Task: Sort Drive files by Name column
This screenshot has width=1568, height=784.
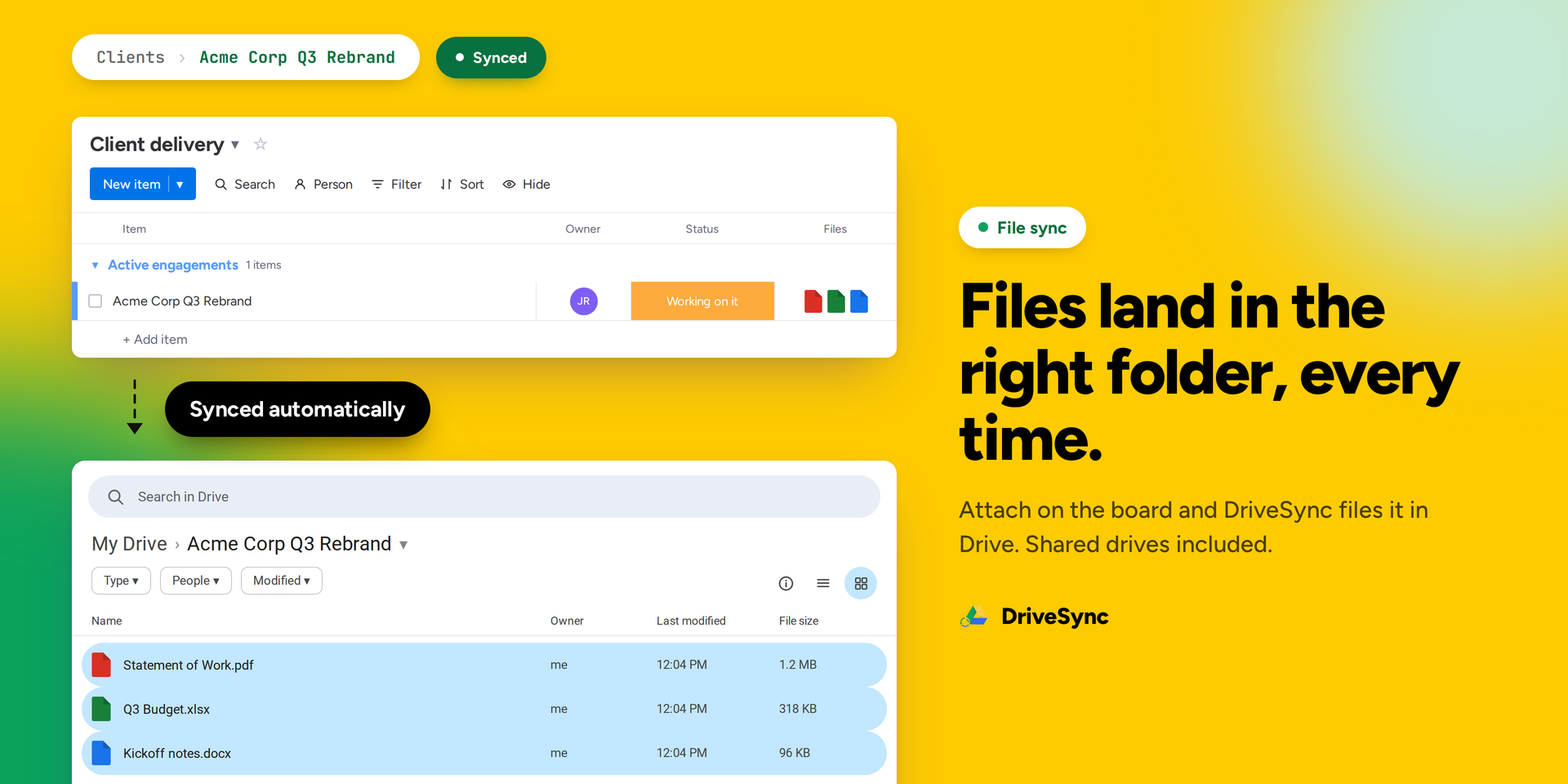Action: [x=107, y=621]
